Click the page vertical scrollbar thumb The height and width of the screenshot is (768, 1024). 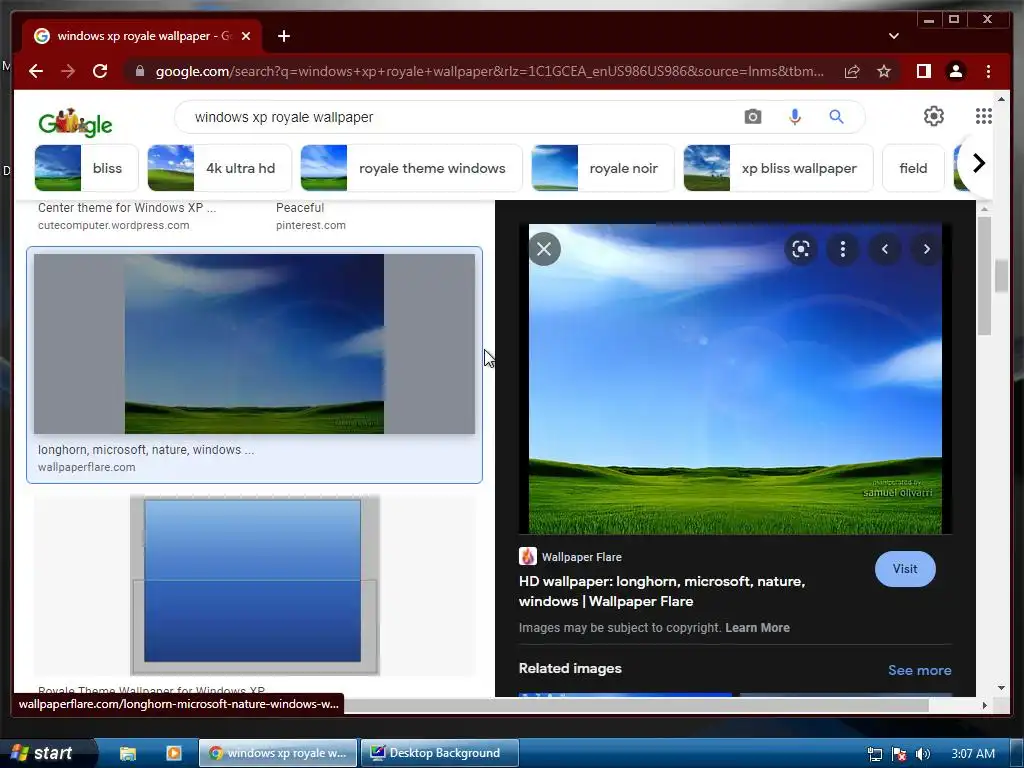pos(1001,276)
